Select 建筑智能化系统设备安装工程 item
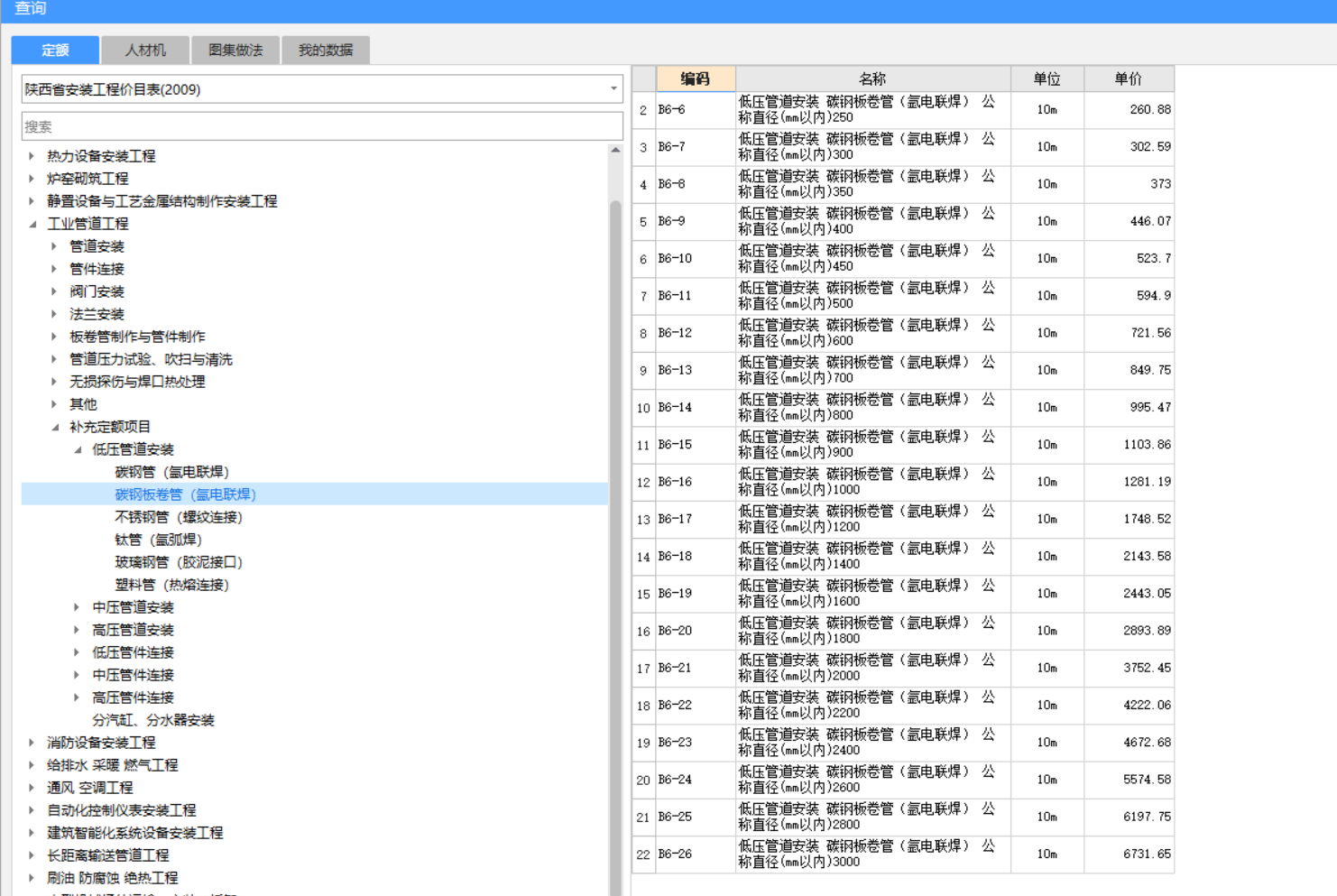Viewport: 1337px width, 896px height. click(x=135, y=833)
